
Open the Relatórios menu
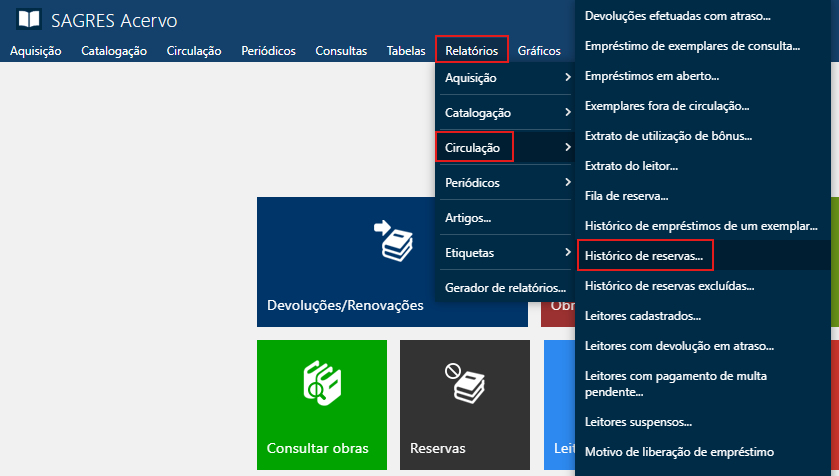coord(472,50)
